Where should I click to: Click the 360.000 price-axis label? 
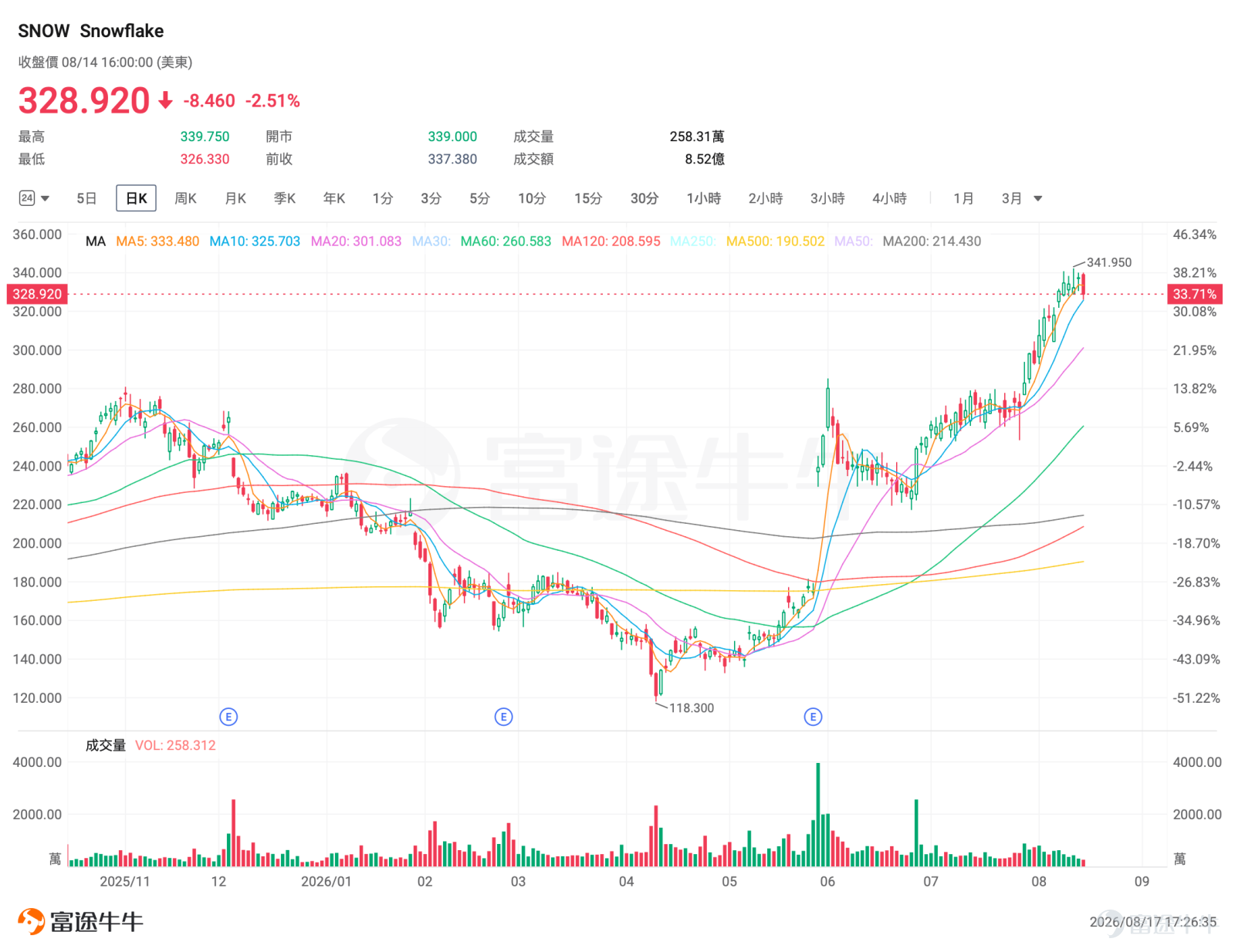pos(37,235)
